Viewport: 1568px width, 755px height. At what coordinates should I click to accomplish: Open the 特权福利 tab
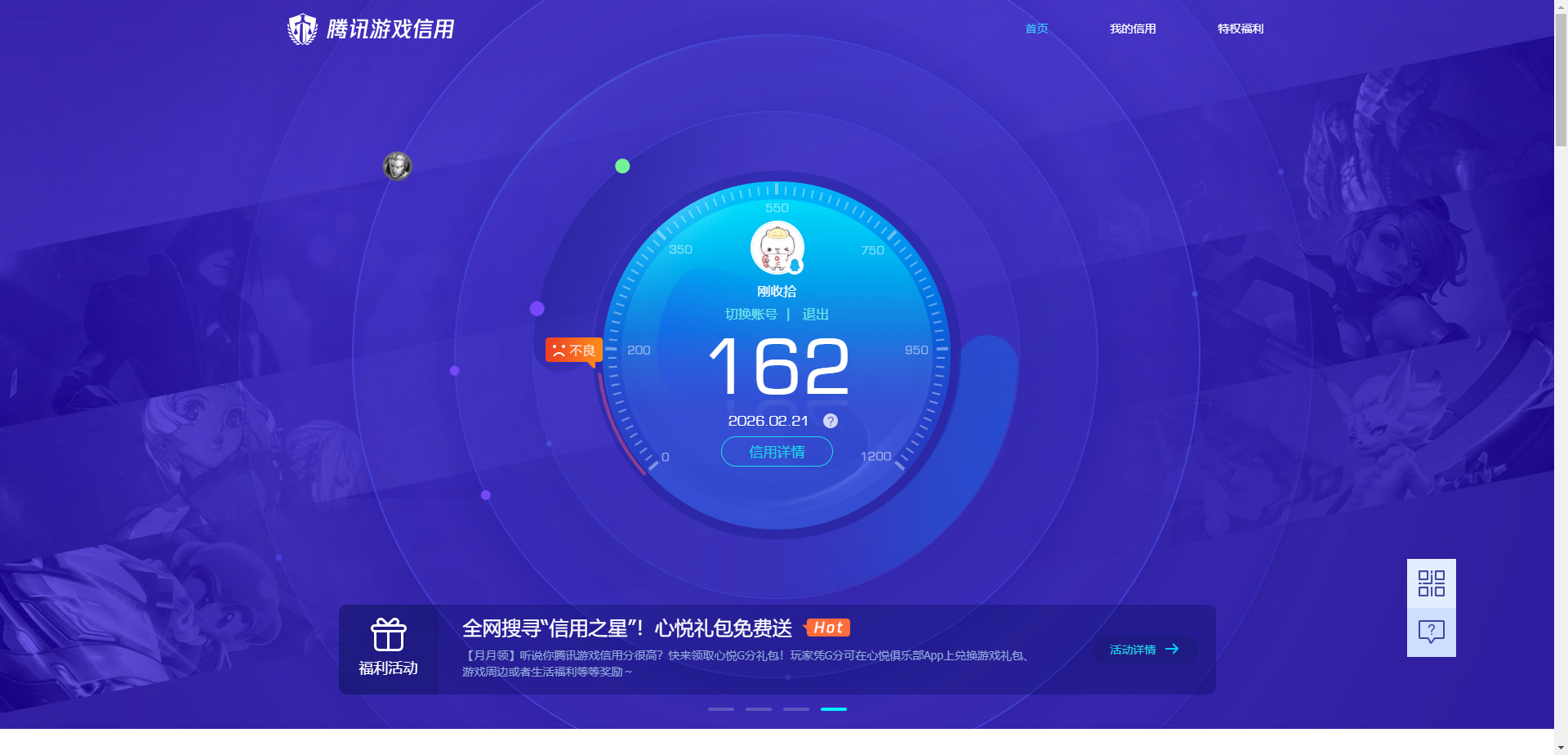pos(1240,29)
